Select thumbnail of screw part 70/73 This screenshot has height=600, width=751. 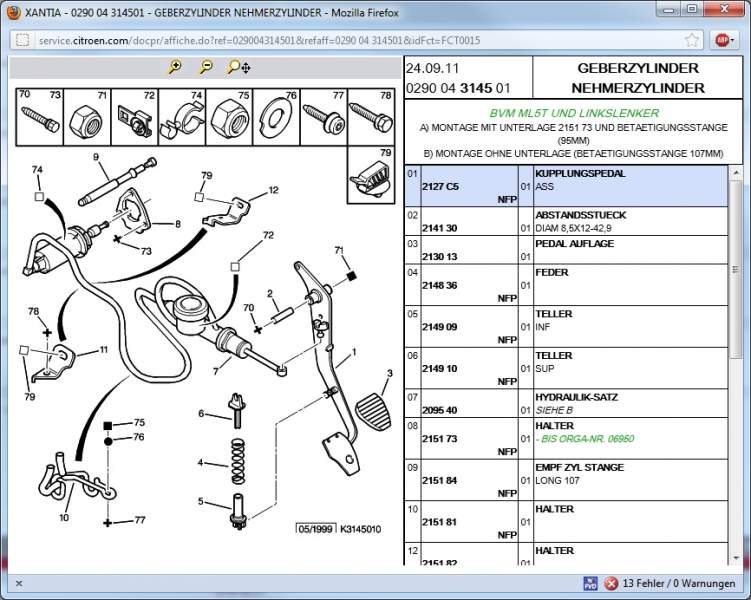[x=40, y=117]
